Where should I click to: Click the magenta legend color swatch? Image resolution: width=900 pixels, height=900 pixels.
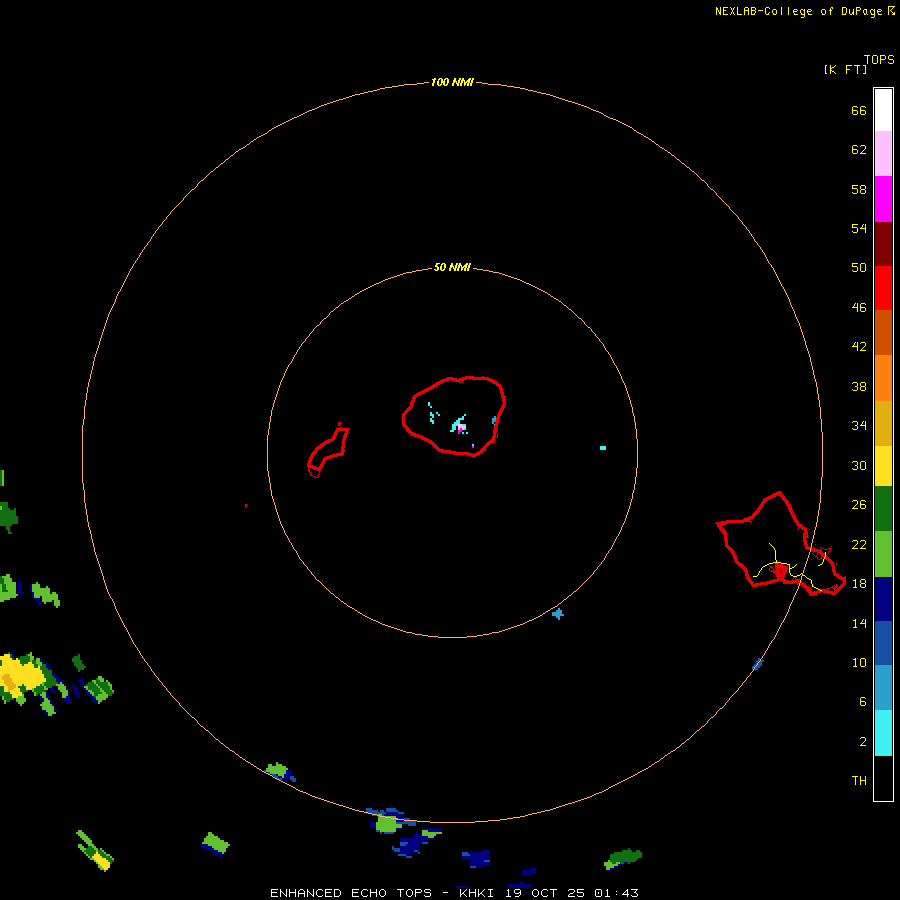point(883,199)
